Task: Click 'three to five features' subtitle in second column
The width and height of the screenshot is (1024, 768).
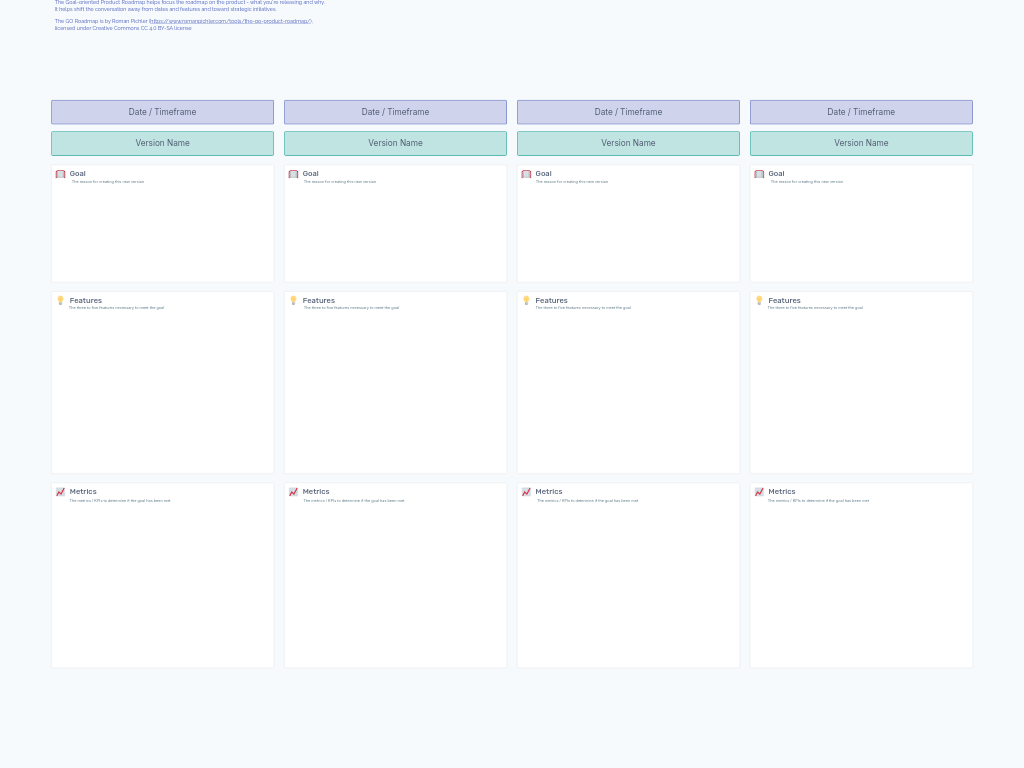Action: (351, 308)
